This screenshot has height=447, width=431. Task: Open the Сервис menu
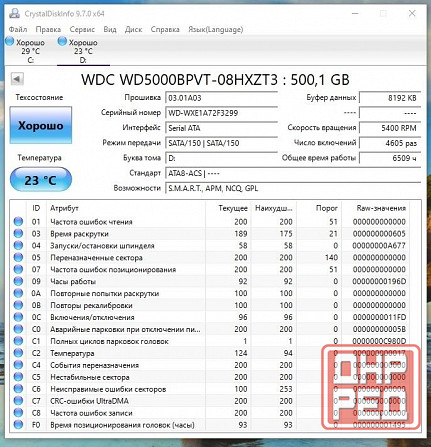(82, 29)
